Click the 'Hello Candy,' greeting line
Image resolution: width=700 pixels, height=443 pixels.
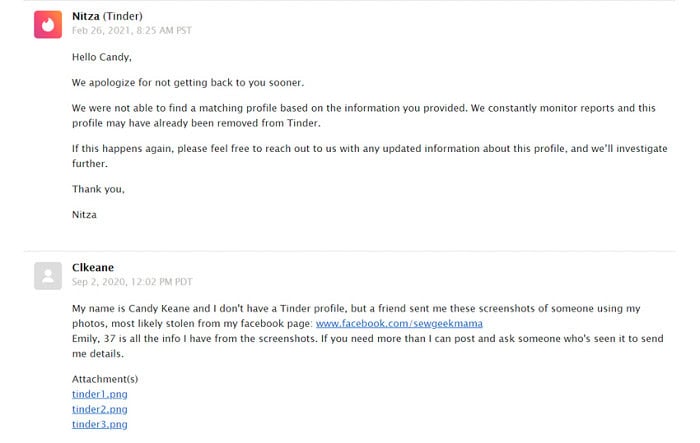[x=102, y=57]
